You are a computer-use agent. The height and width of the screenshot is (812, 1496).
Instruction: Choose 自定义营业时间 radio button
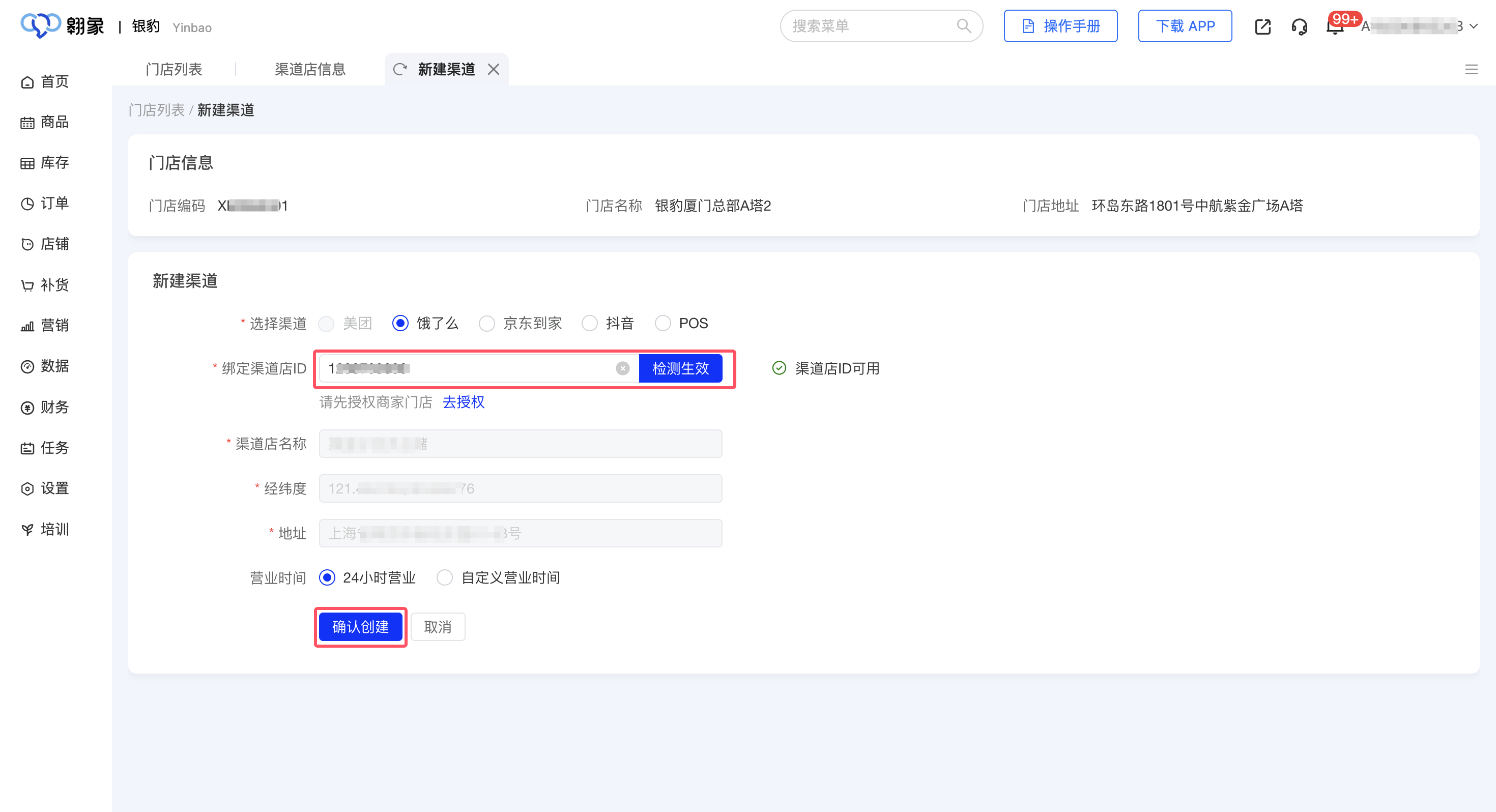tap(444, 577)
